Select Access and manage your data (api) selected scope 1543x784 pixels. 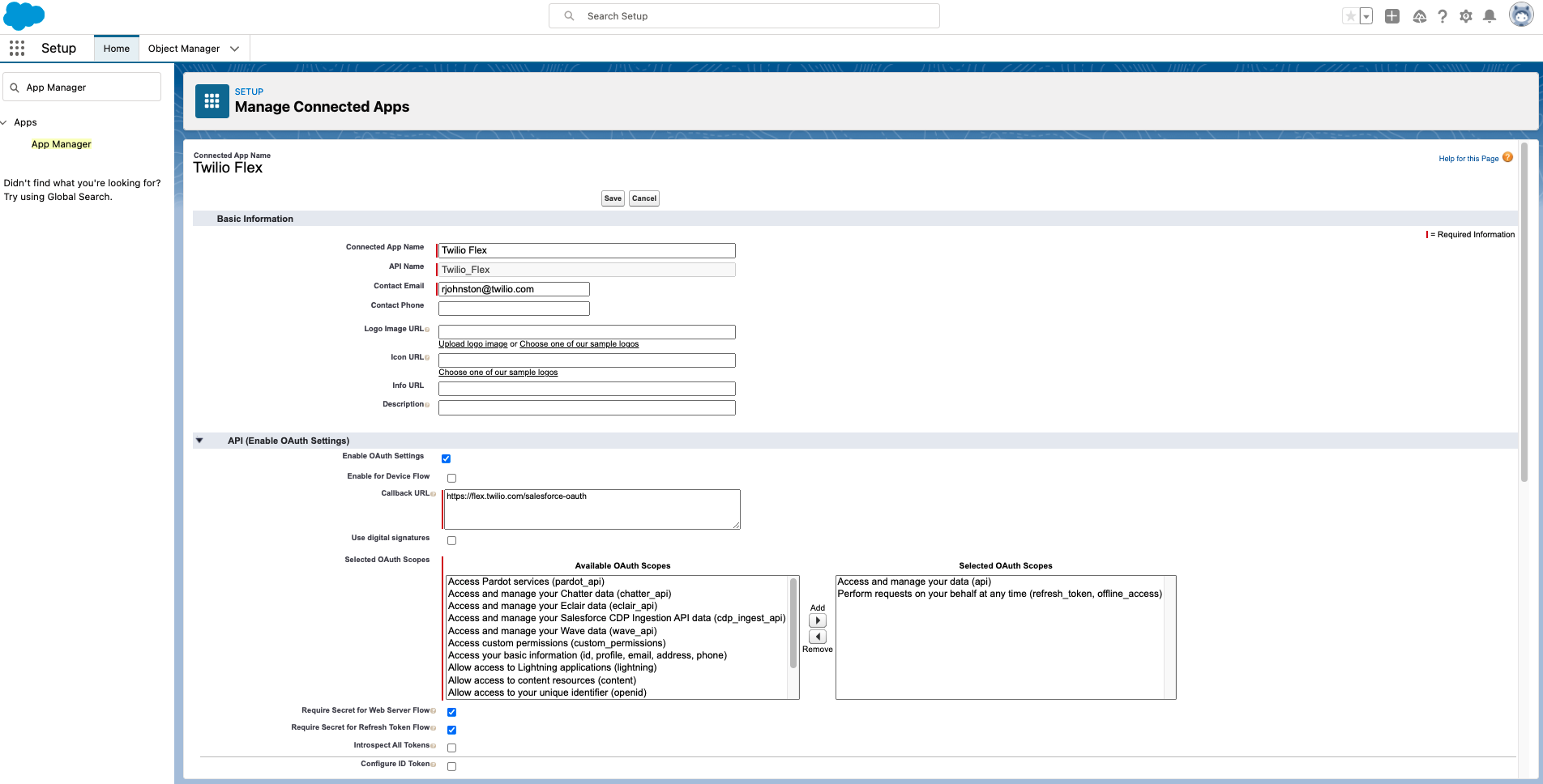click(914, 582)
